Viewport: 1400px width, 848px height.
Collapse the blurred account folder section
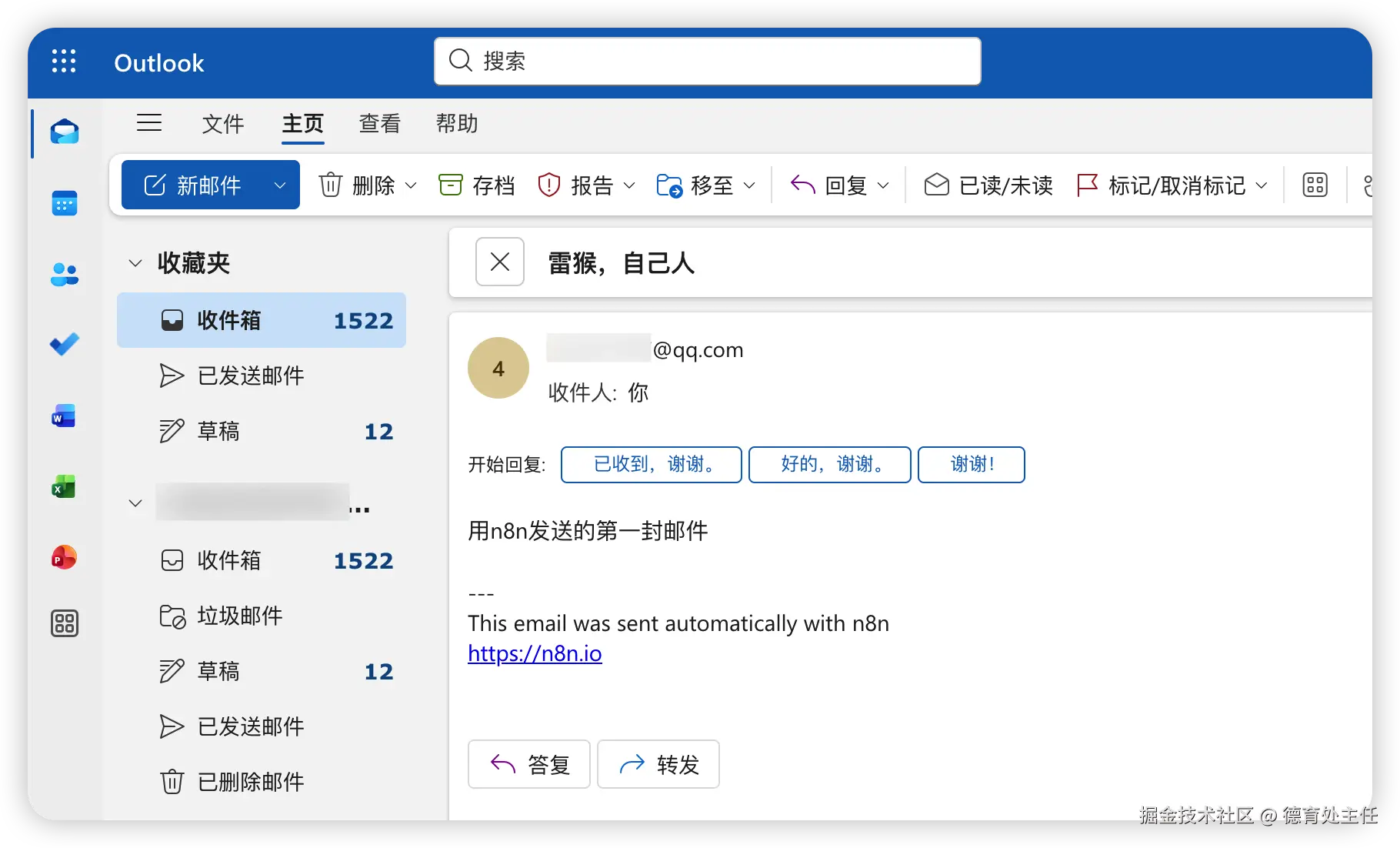click(x=135, y=503)
